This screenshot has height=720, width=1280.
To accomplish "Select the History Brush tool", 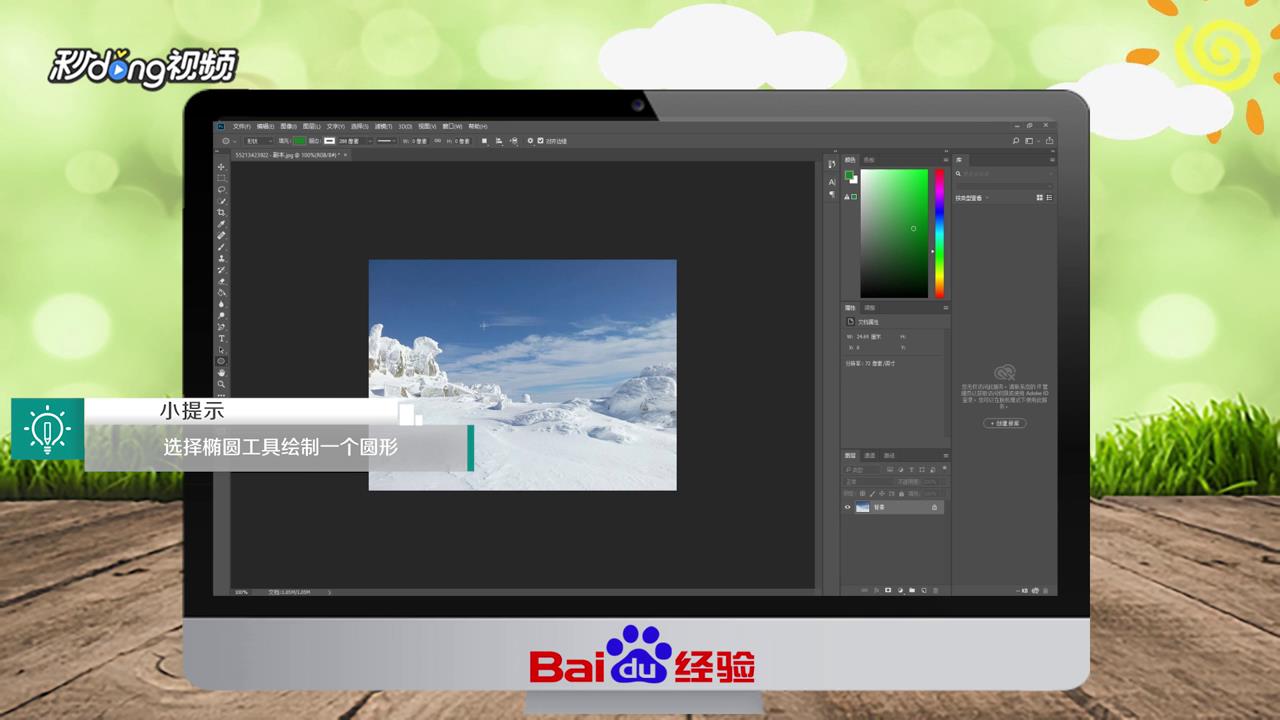I will click(x=221, y=270).
